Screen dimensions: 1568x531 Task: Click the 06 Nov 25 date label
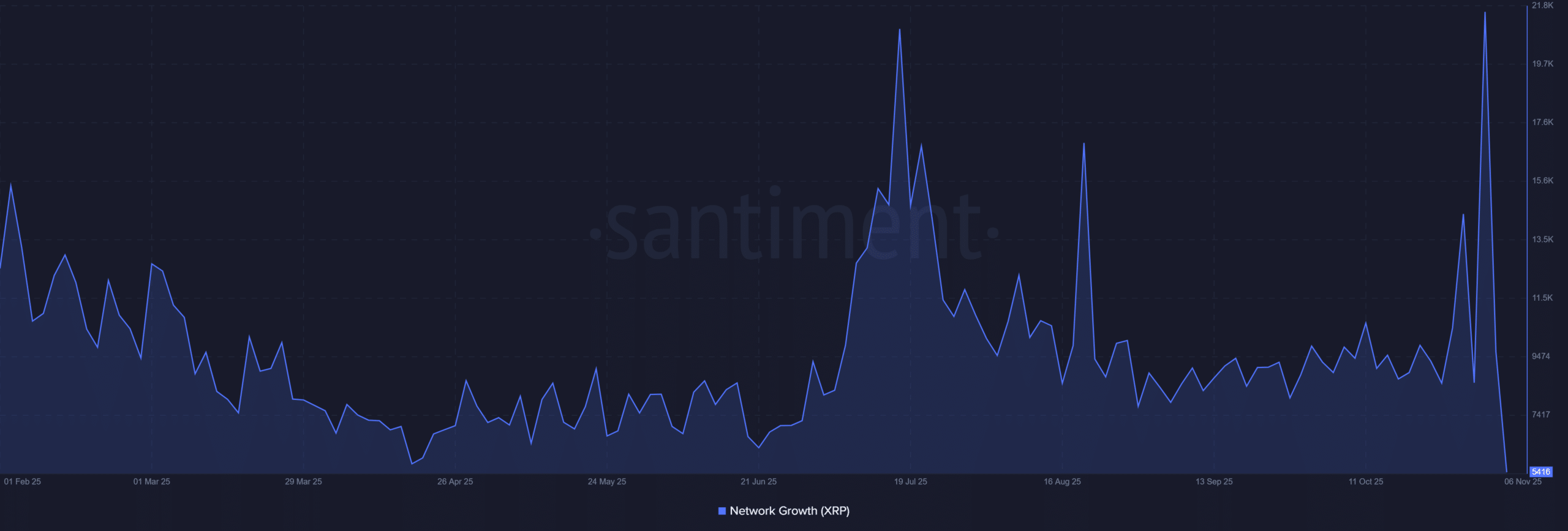point(1523,481)
